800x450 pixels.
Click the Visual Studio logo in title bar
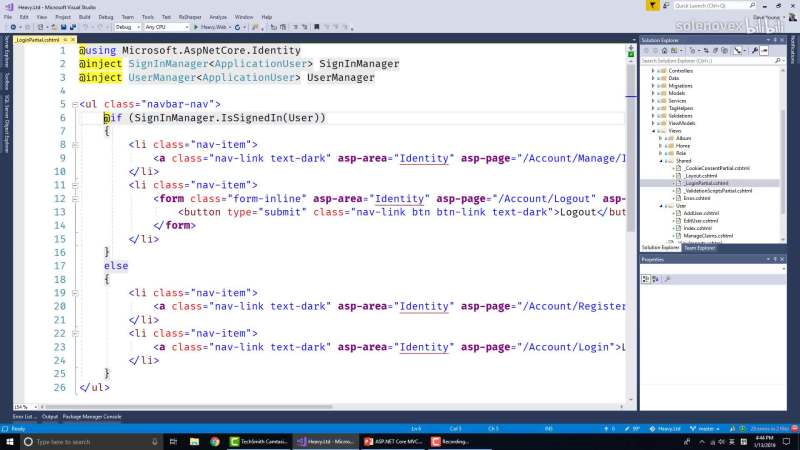pos(9,7)
